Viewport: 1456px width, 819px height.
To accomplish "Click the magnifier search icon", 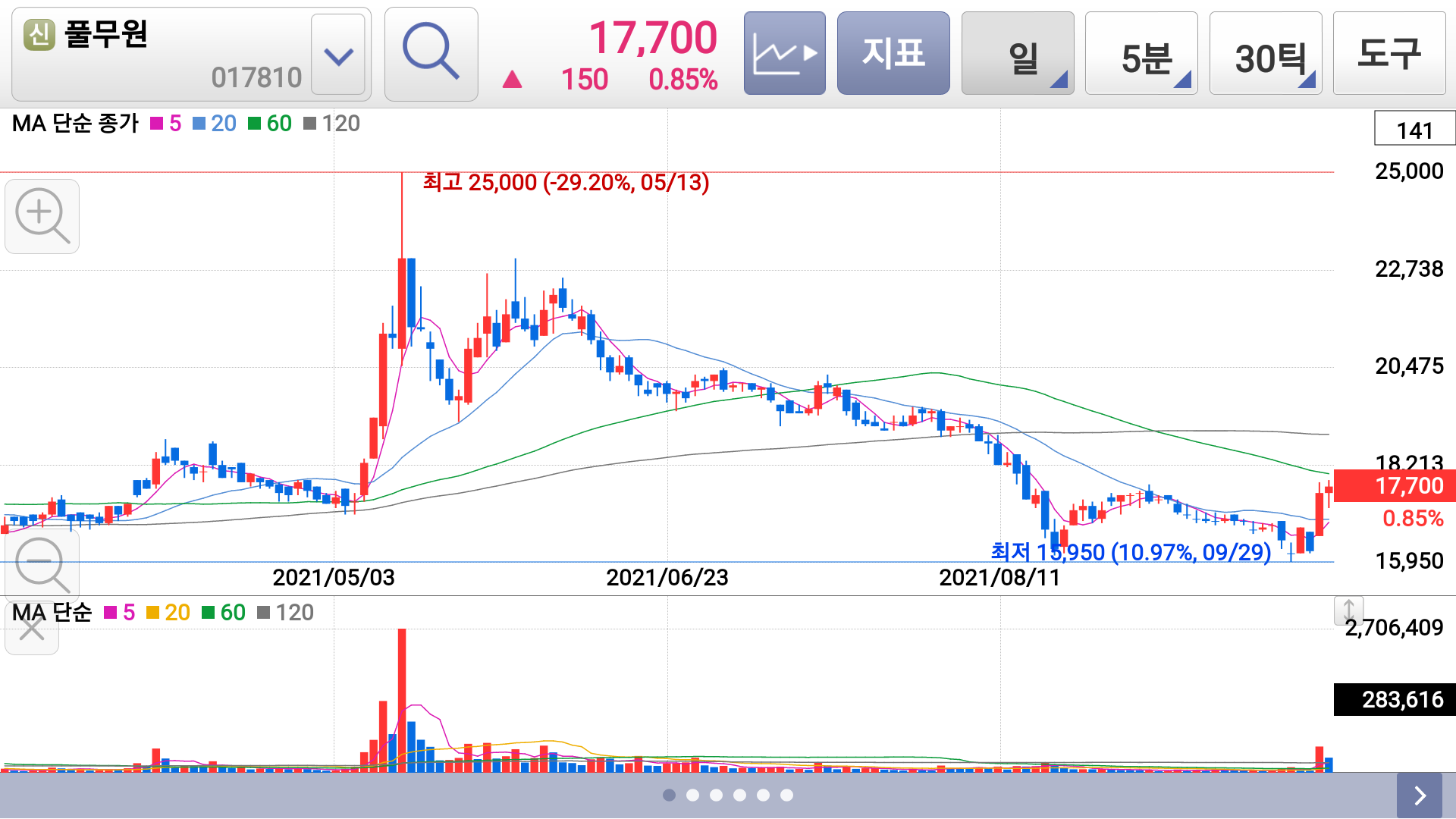I will [431, 53].
